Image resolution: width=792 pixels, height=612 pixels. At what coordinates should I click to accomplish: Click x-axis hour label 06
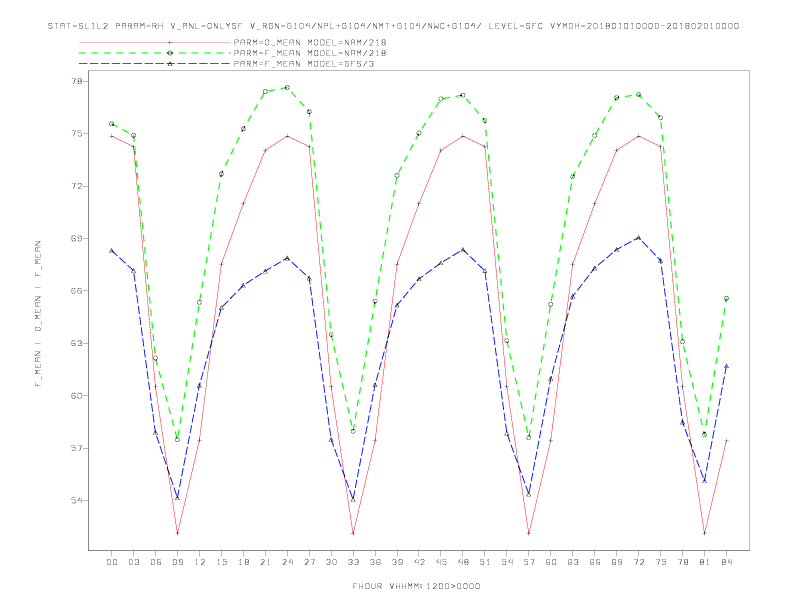[156, 562]
